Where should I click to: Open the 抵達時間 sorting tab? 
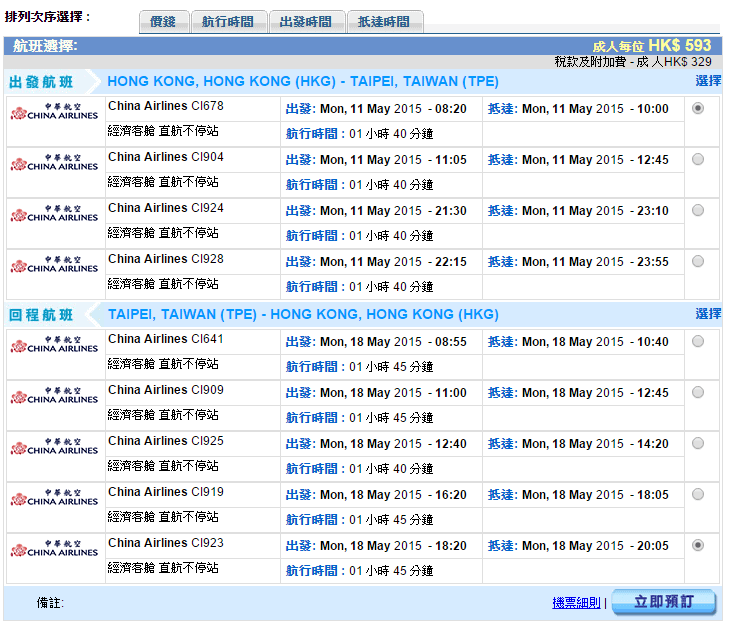(384, 22)
